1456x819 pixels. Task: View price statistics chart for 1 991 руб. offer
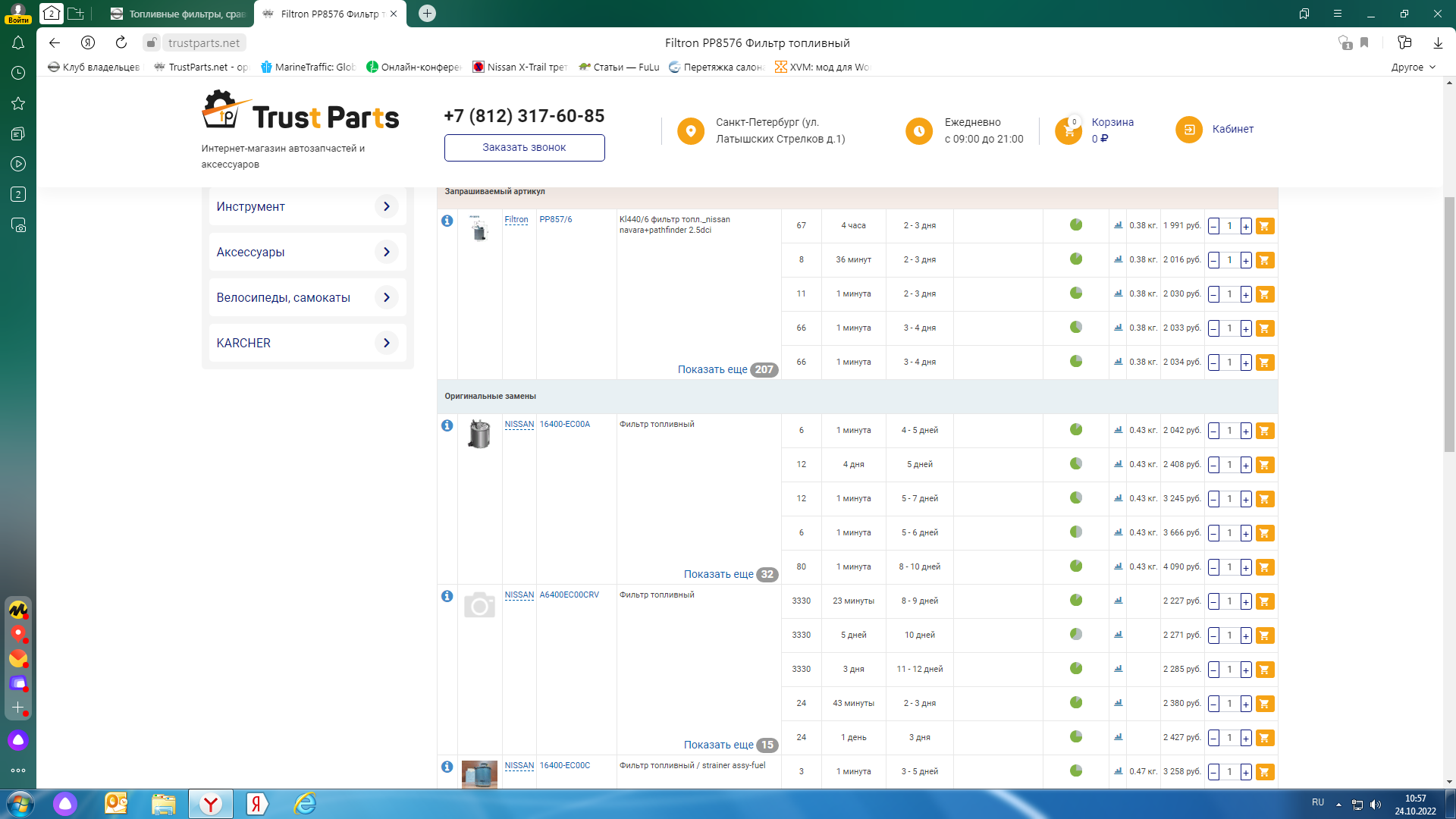(x=1118, y=225)
